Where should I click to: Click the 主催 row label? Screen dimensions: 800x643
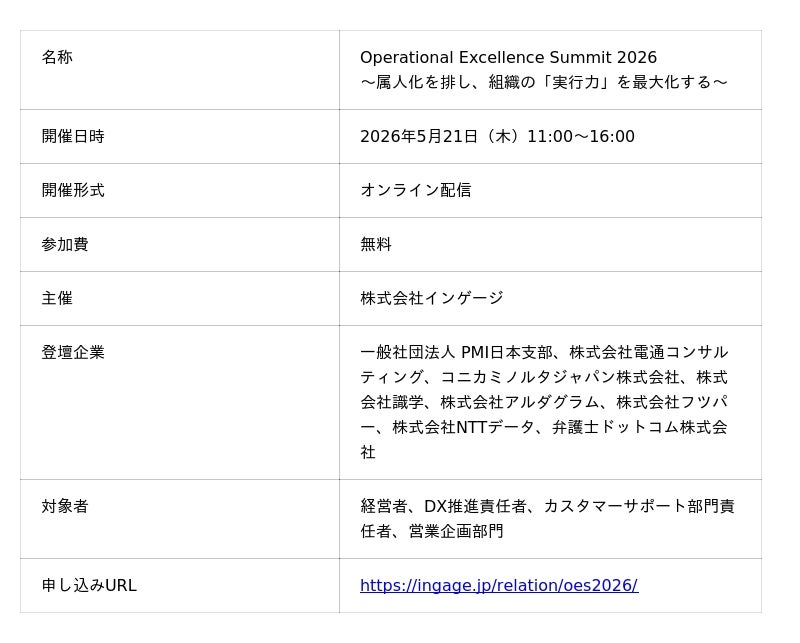[57, 299]
